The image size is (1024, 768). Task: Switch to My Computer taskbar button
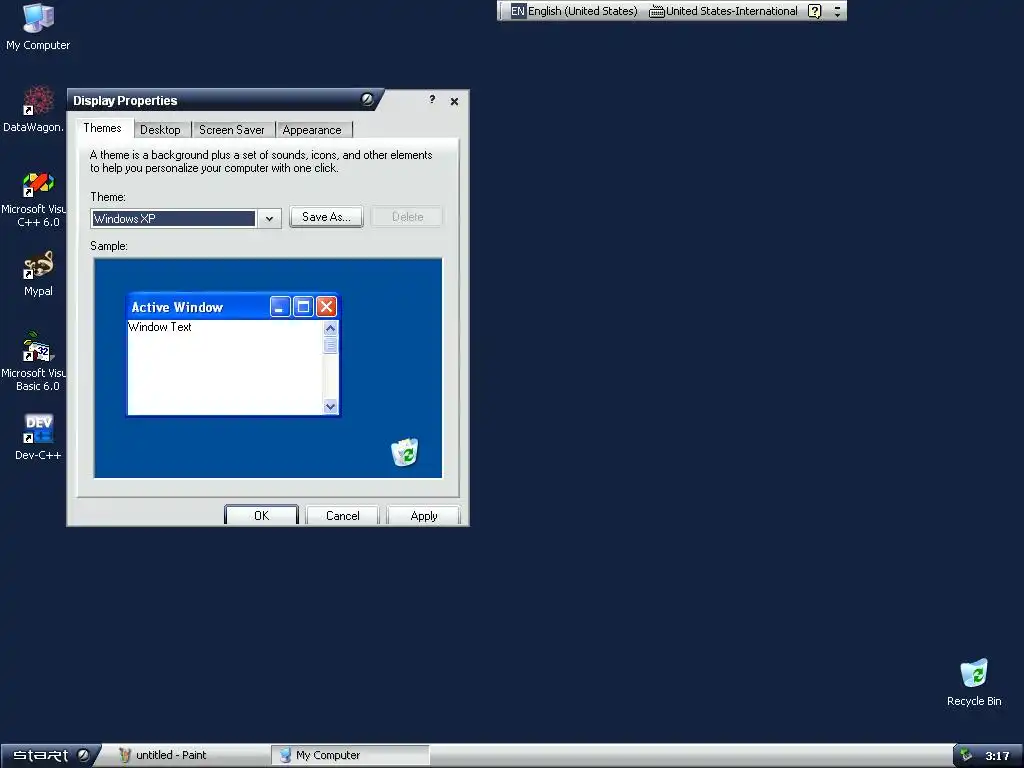(351, 756)
